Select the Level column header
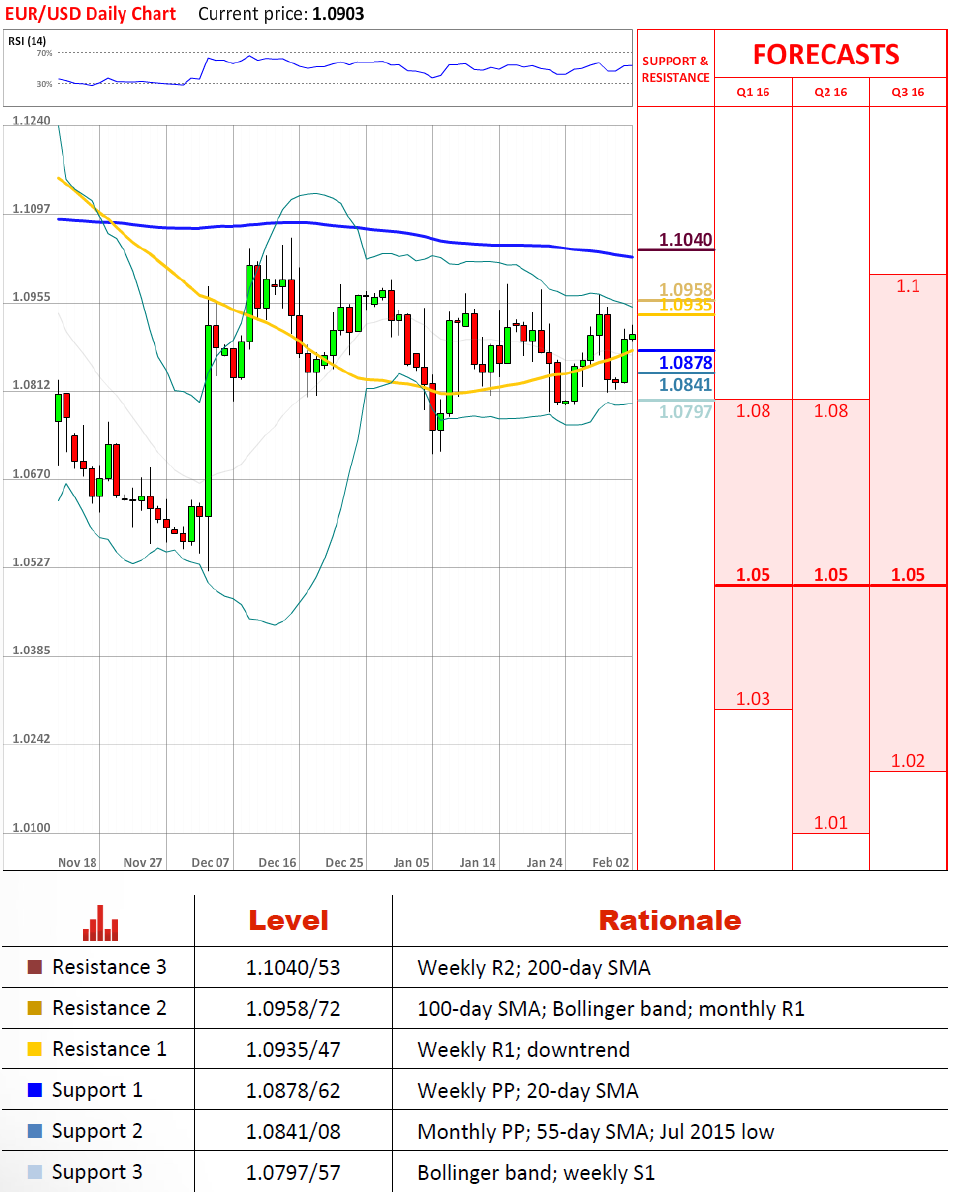The image size is (954, 1192). (288, 920)
